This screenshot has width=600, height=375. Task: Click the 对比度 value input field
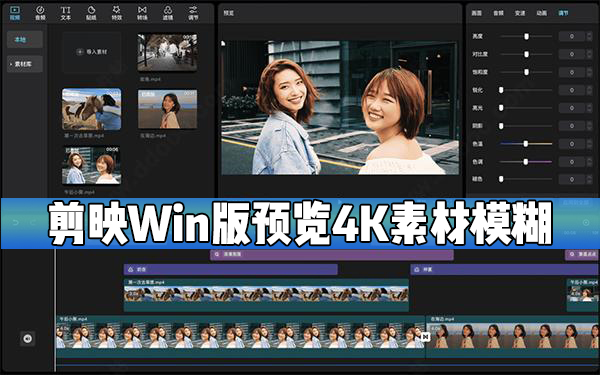pyautogui.click(x=572, y=54)
